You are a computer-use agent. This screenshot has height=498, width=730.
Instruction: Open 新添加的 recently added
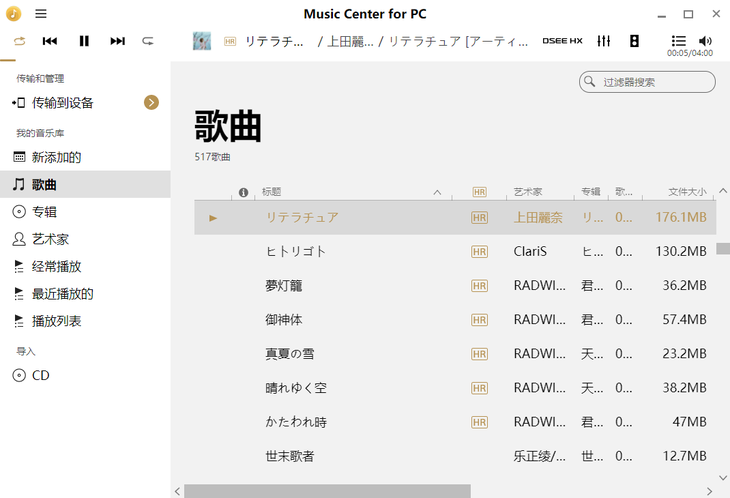click(x=85, y=157)
